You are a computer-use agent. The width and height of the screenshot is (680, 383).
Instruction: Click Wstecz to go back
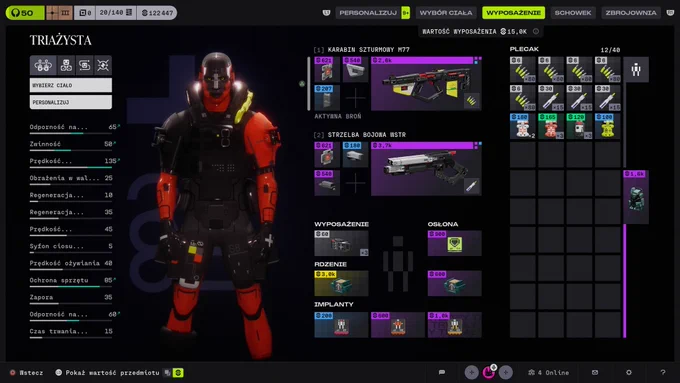point(27,373)
